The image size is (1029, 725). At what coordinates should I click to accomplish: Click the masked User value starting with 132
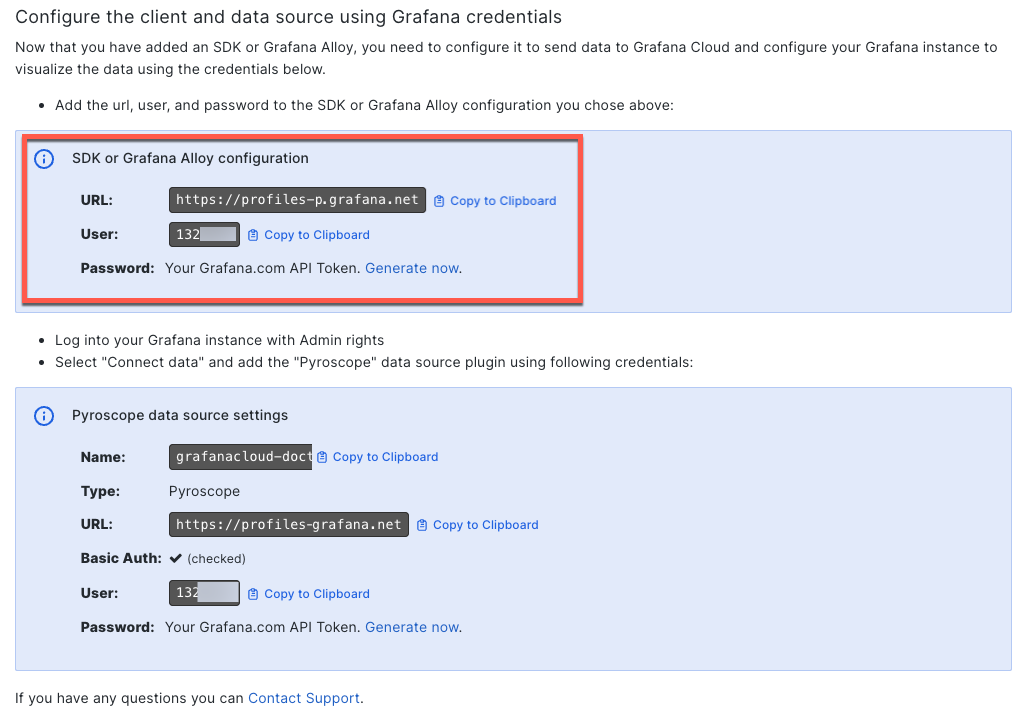point(204,234)
